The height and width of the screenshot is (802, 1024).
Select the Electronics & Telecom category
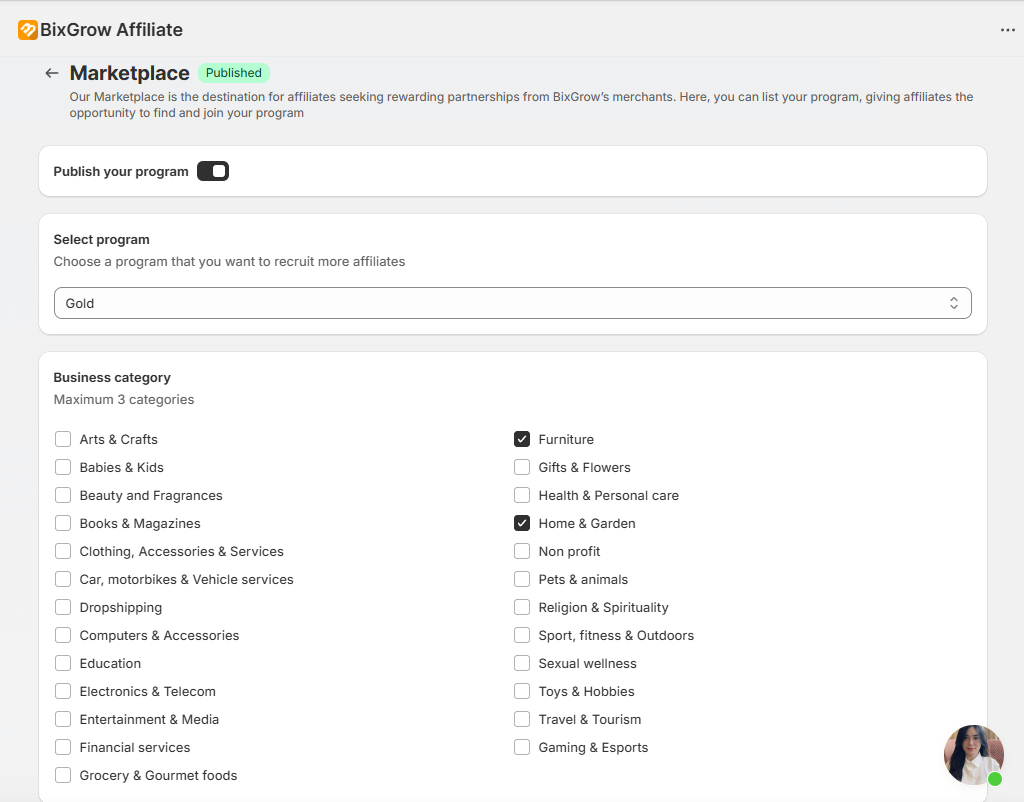[63, 691]
